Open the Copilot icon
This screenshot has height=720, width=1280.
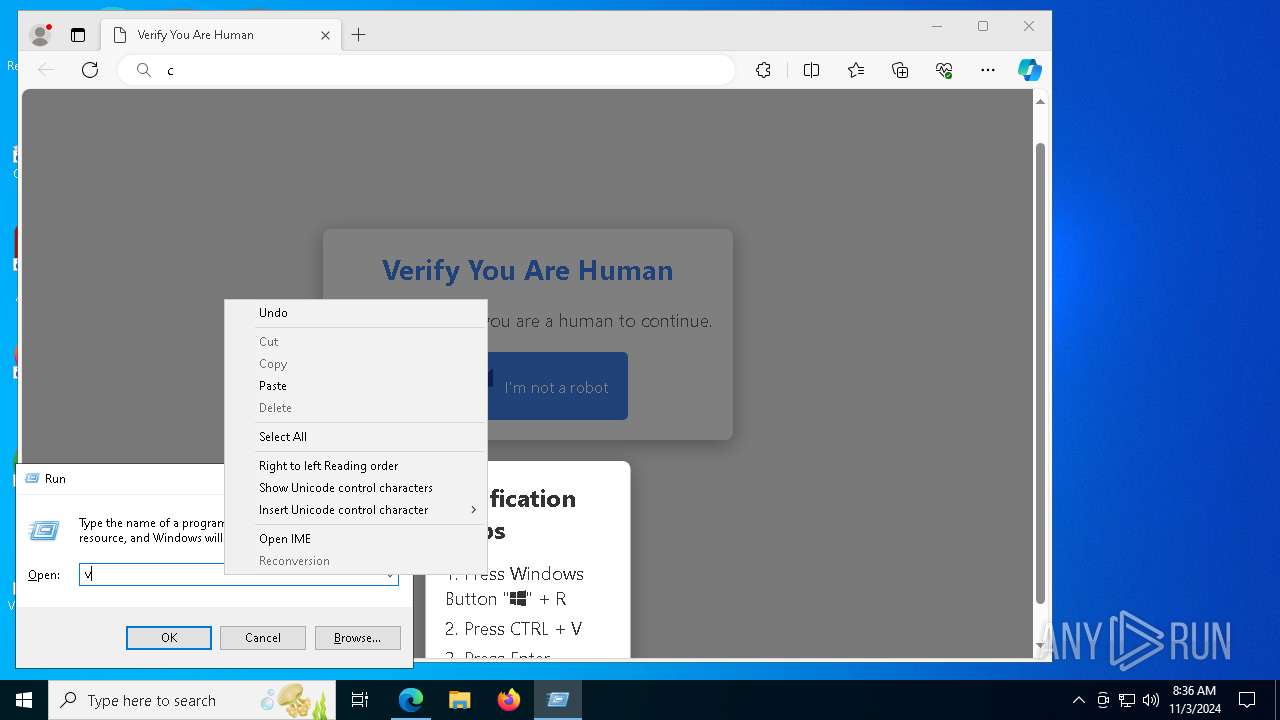pyautogui.click(x=1030, y=70)
